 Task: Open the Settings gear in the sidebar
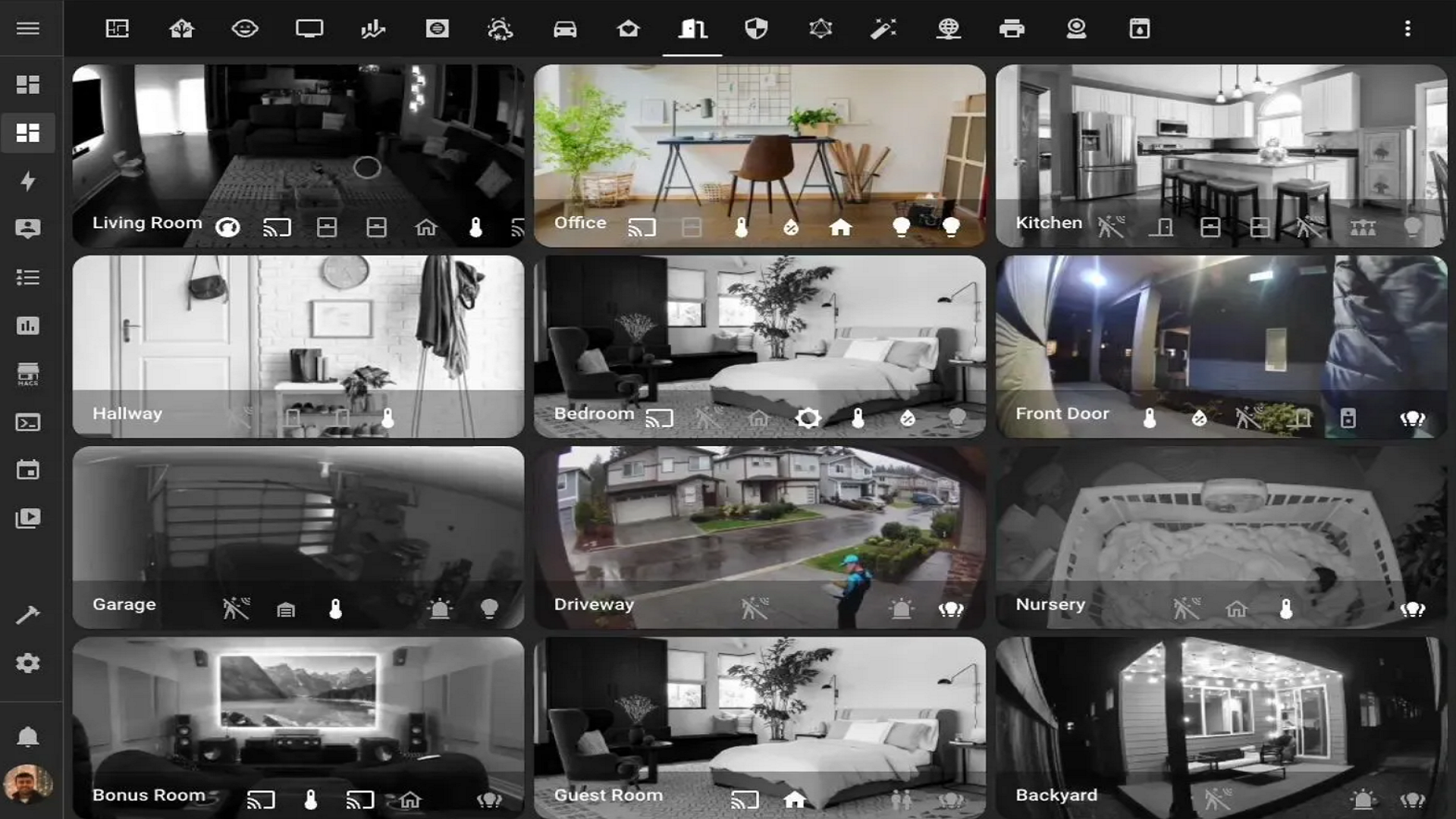coord(28,664)
